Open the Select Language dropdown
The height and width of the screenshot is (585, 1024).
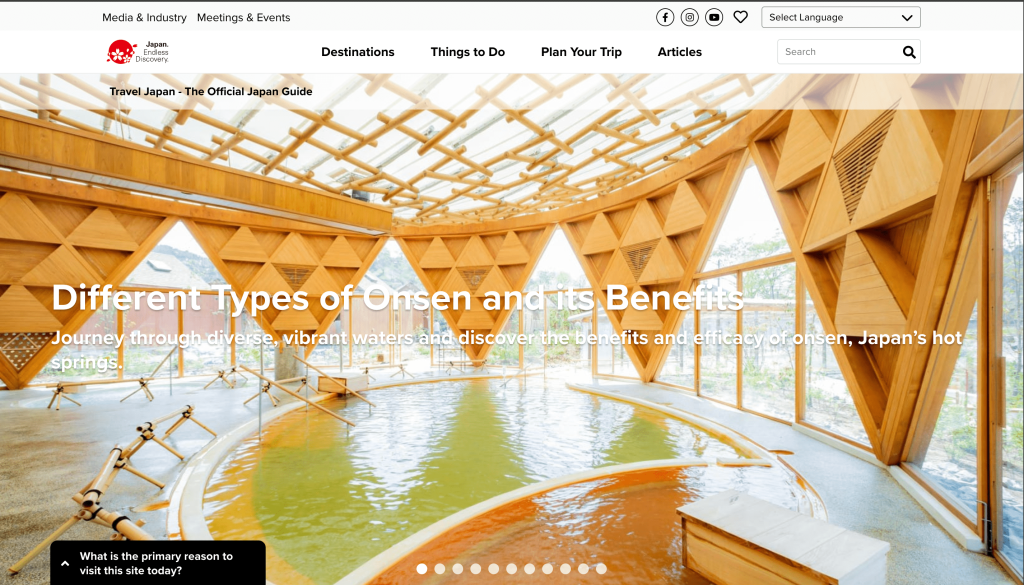point(840,18)
